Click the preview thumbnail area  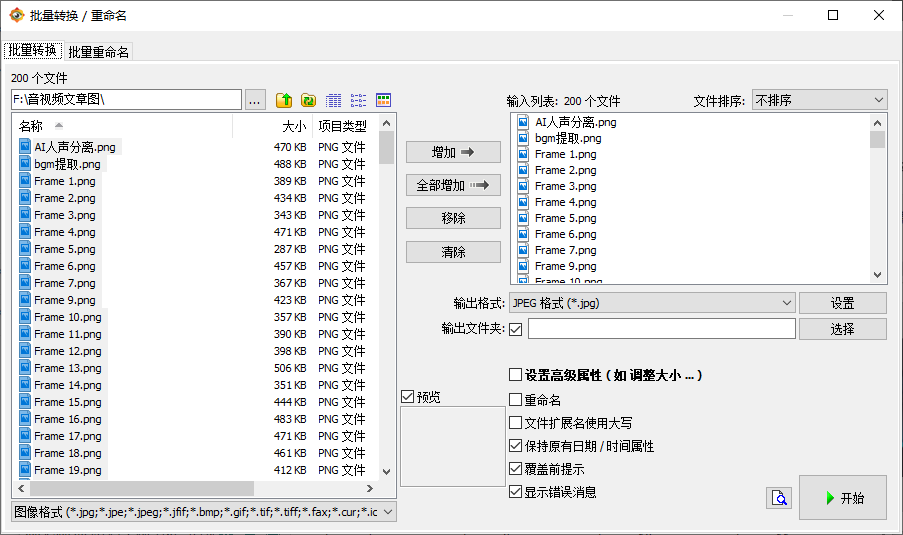pos(453,446)
